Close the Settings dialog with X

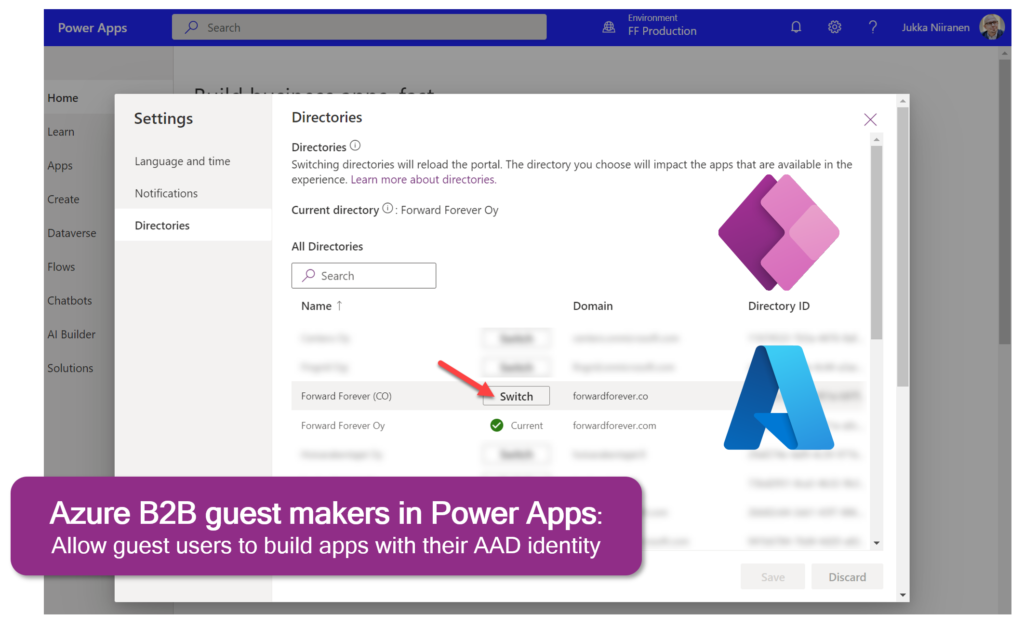pyautogui.click(x=870, y=119)
